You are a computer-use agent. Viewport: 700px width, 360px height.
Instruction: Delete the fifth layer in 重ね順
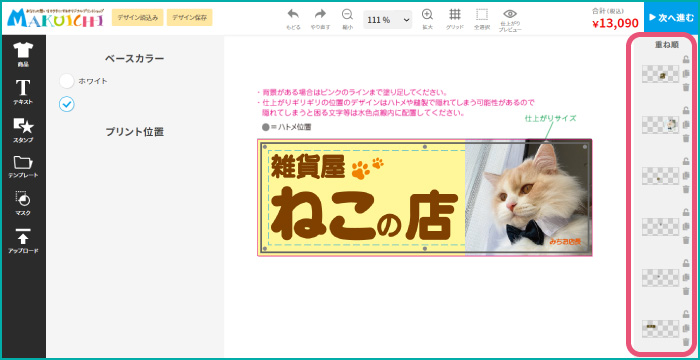coord(686,291)
